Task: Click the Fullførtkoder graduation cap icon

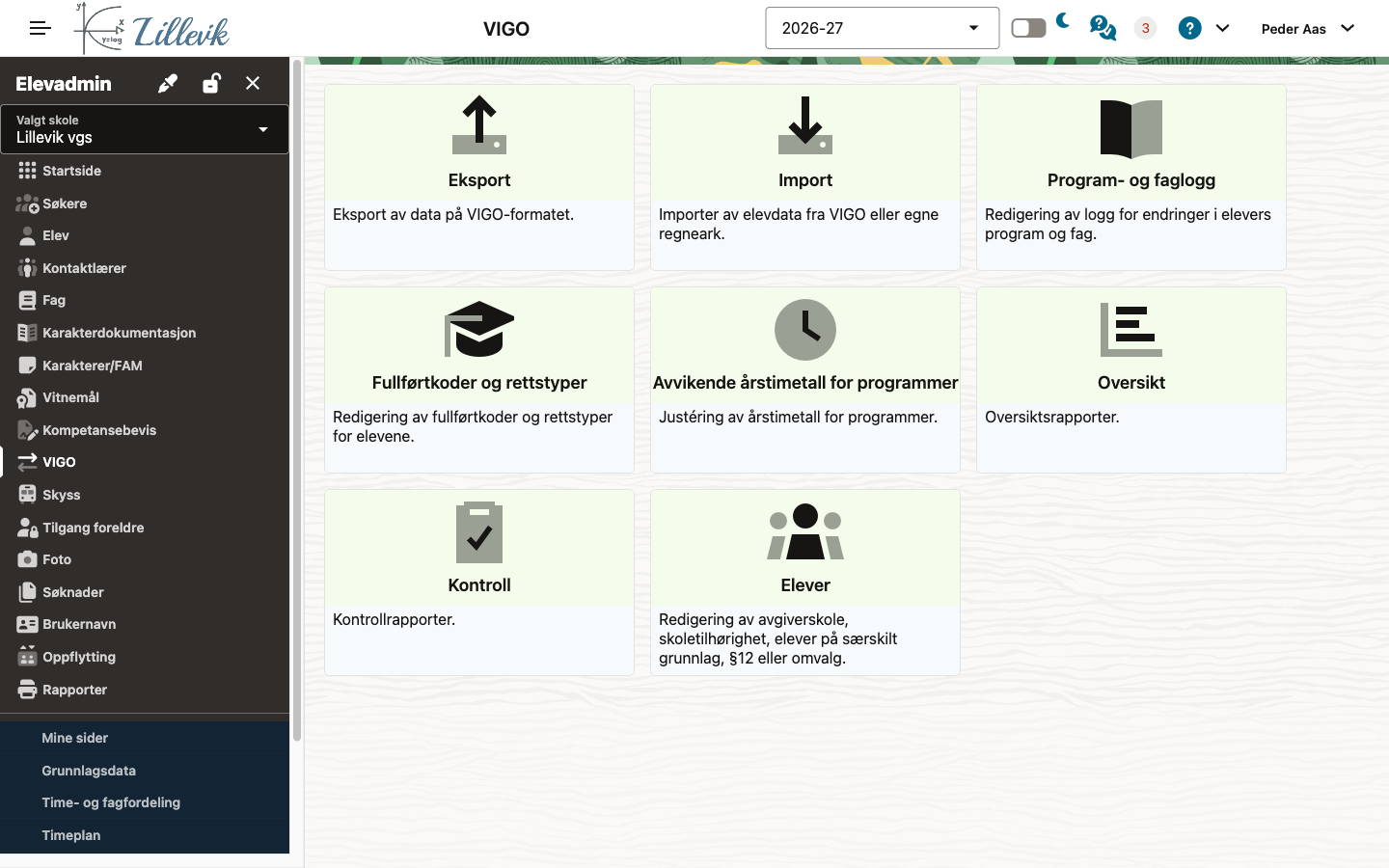Action: pyautogui.click(x=479, y=329)
